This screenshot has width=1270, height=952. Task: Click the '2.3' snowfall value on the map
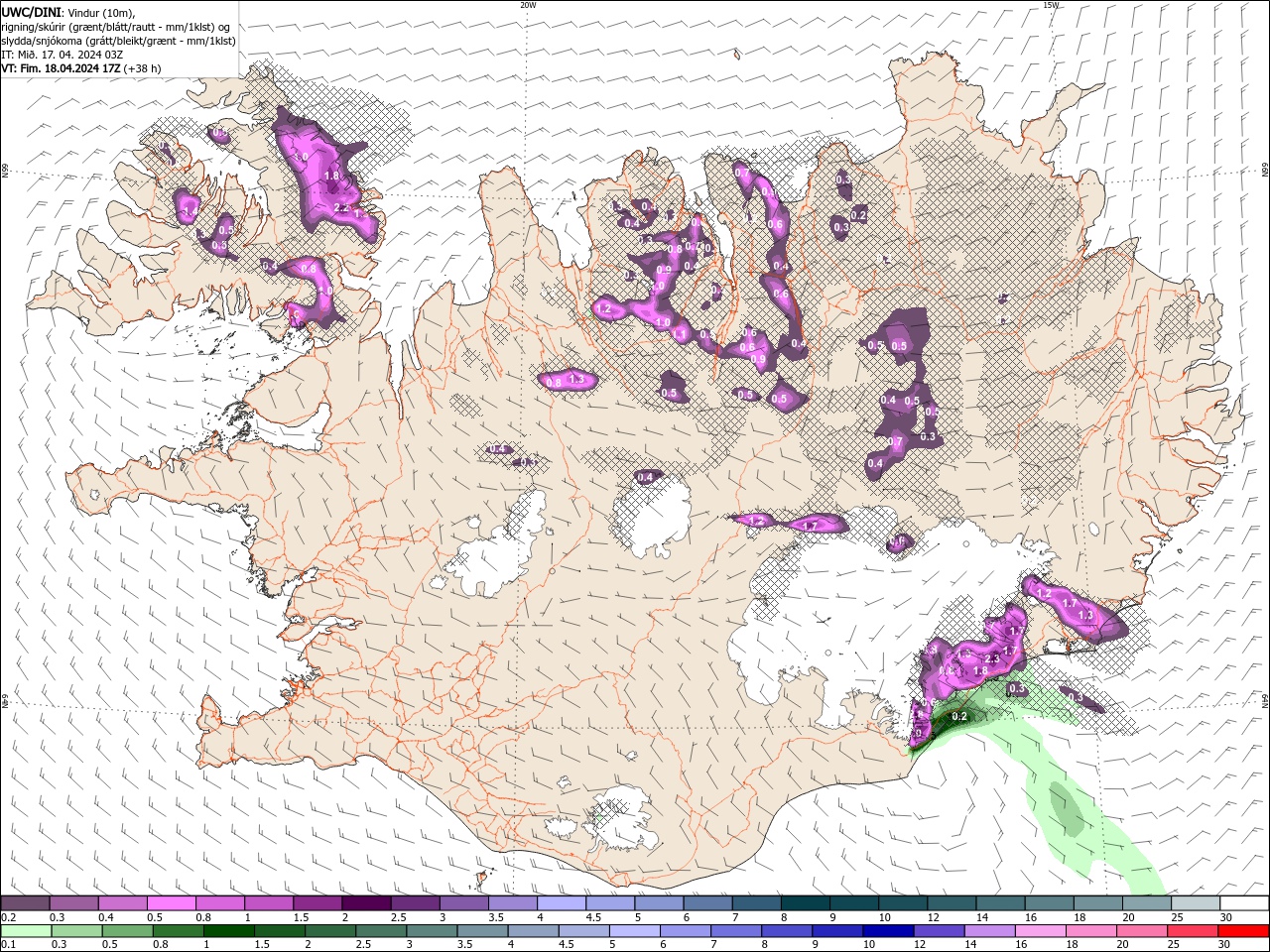coord(991,658)
